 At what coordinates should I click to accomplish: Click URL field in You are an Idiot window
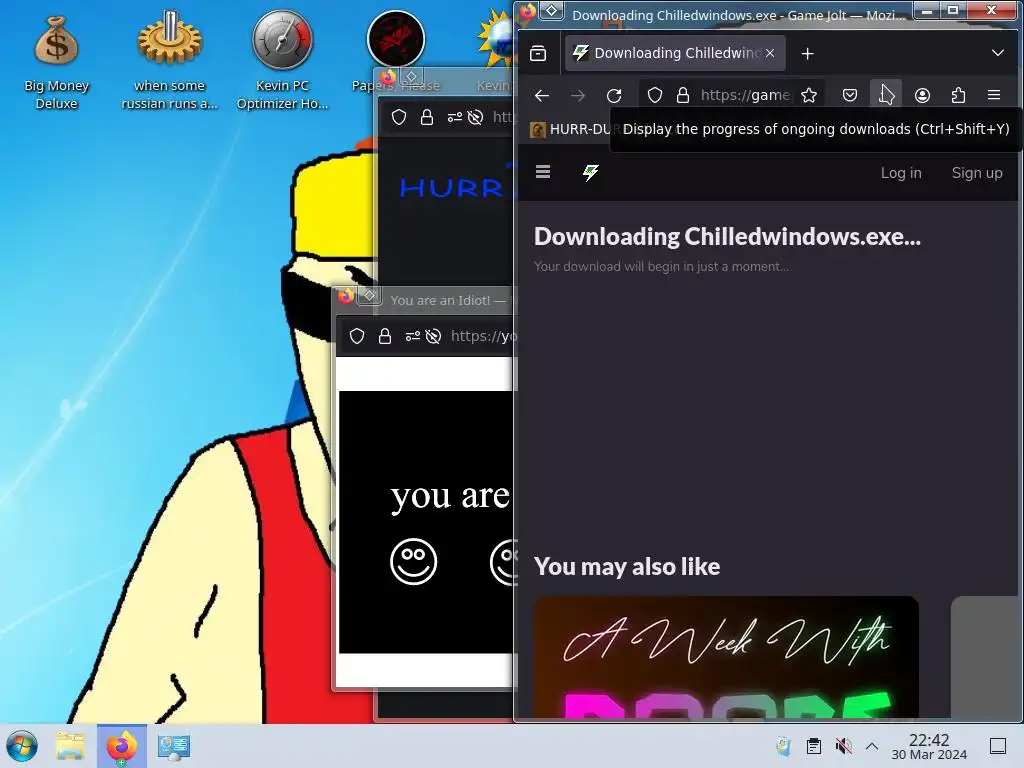483,336
